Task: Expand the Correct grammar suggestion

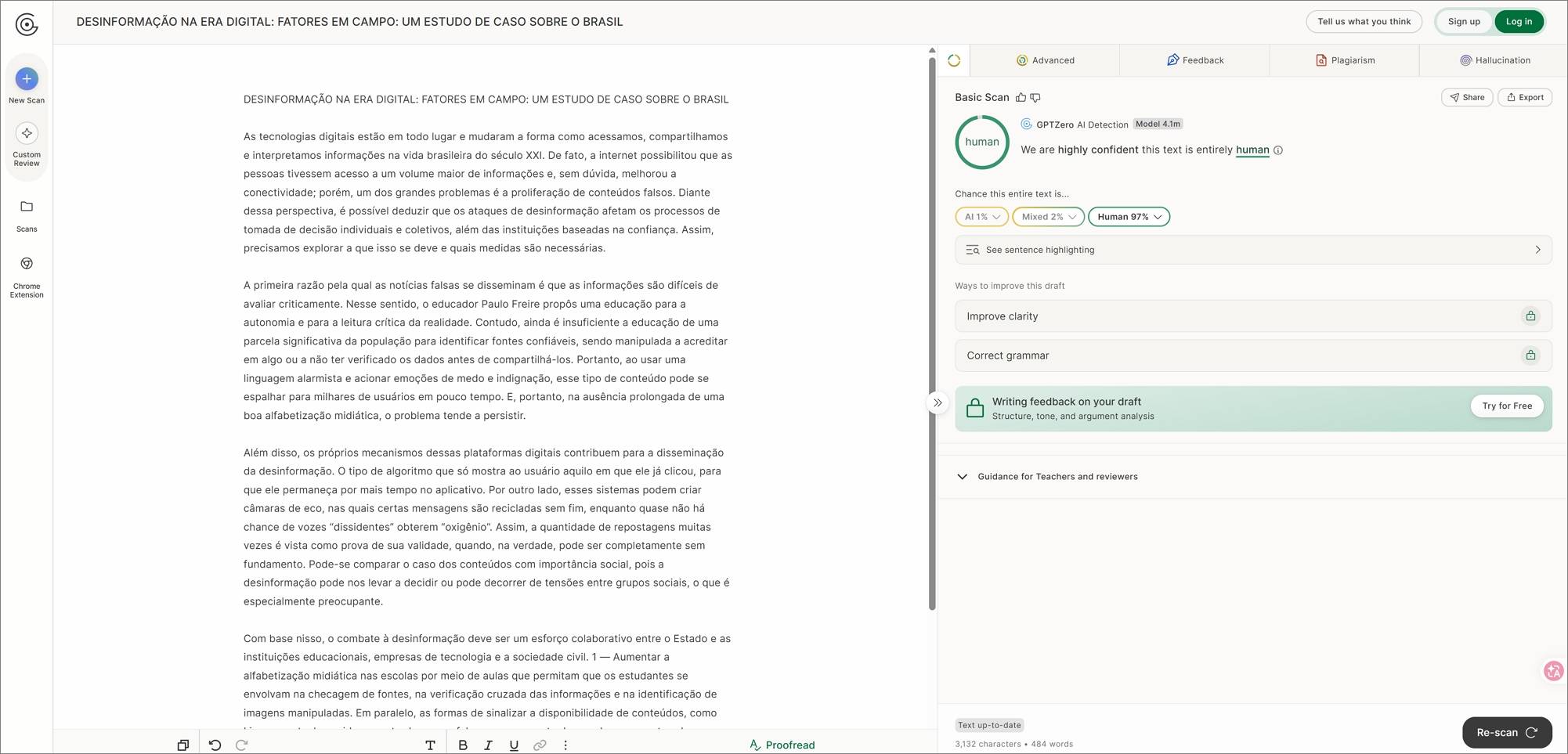Action: 1253,355
